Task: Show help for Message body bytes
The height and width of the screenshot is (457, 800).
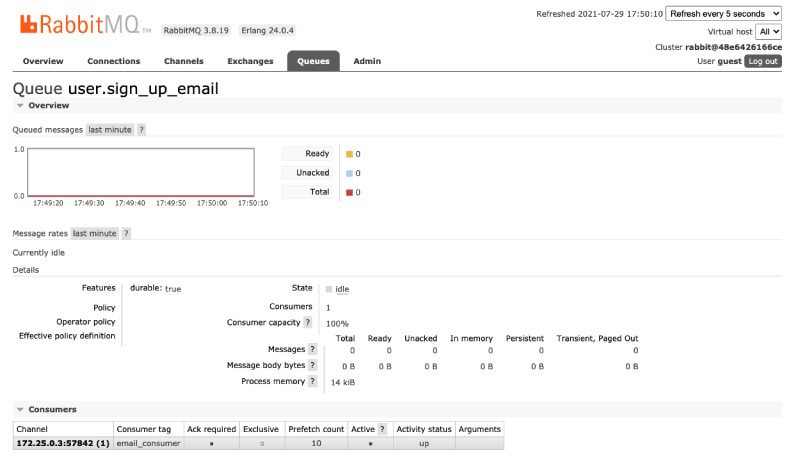Action: coord(312,365)
